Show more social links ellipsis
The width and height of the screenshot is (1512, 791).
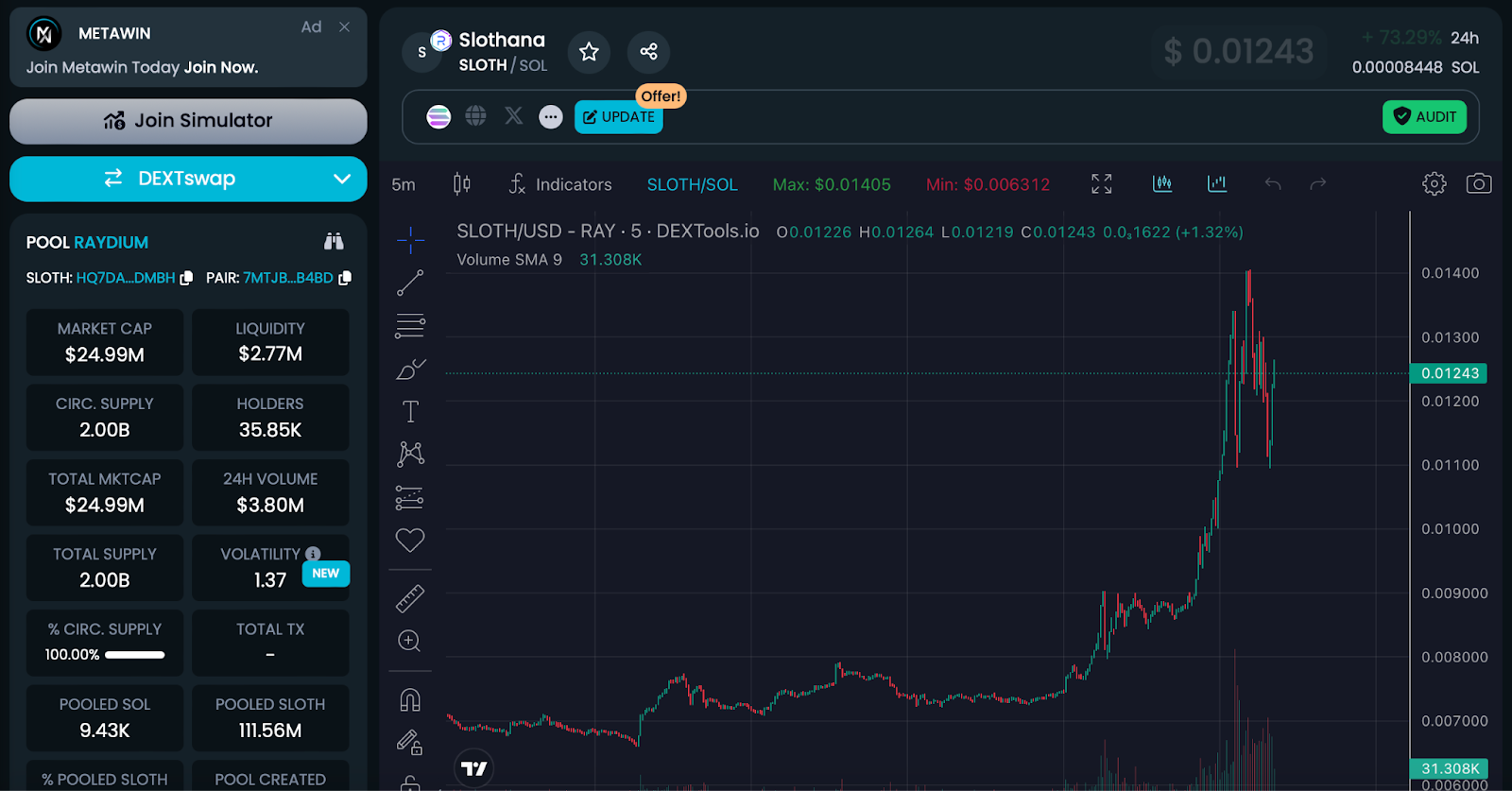click(551, 117)
